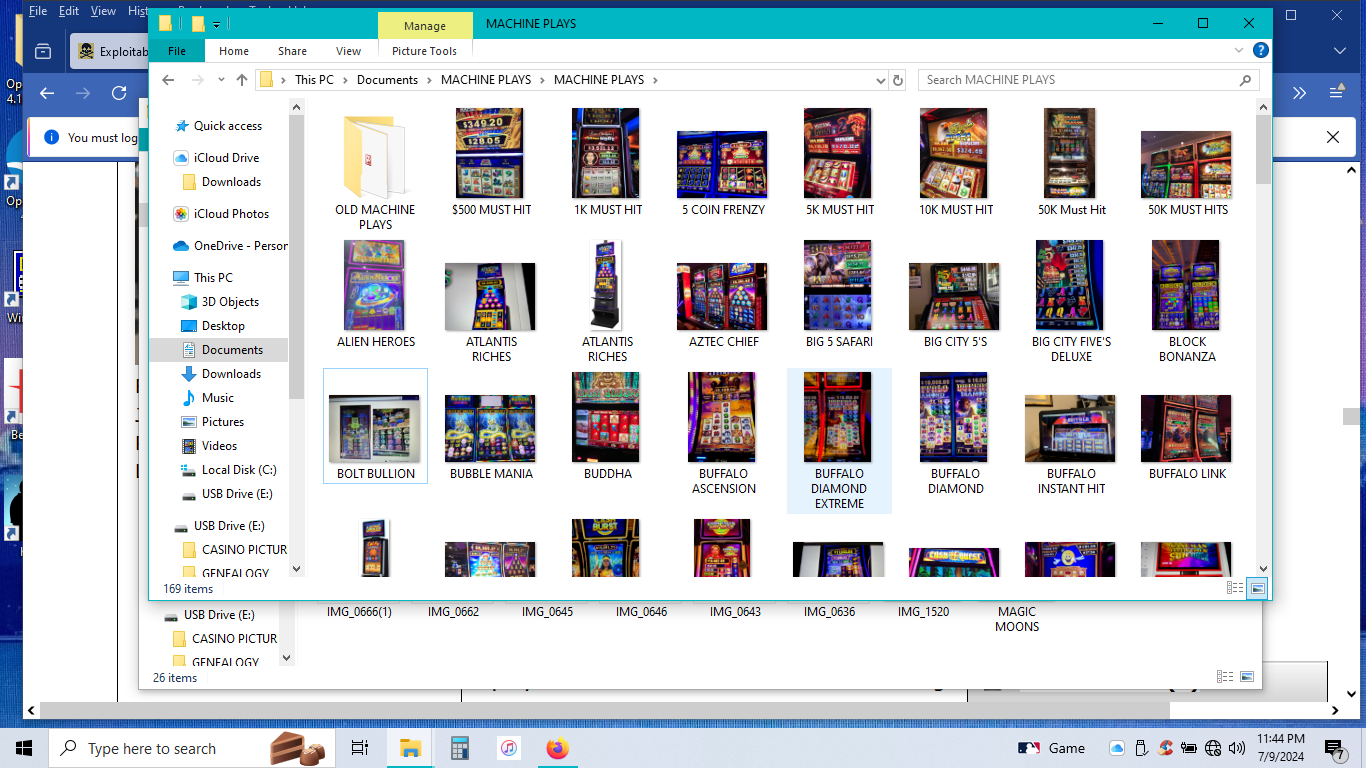
Task: Collapse the ribbon with the chevron
Action: click(x=1241, y=51)
